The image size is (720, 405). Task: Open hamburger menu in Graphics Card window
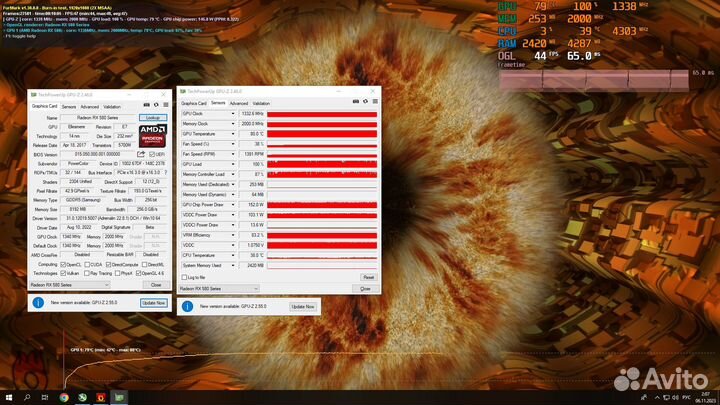pos(166,105)
